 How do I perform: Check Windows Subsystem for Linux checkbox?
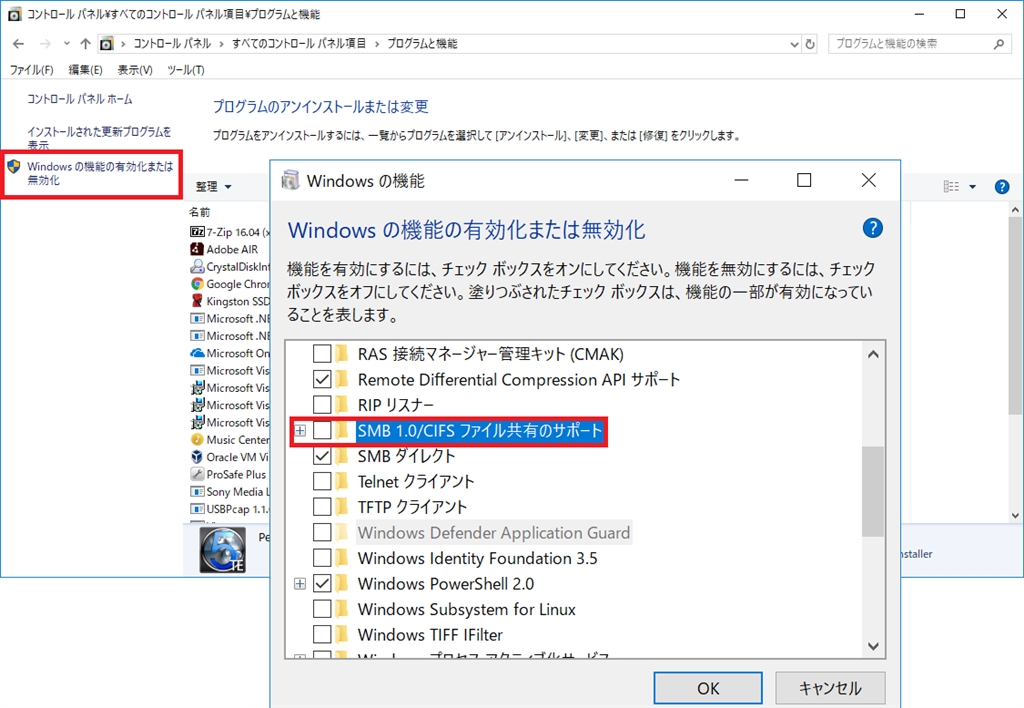pos(322,609)
